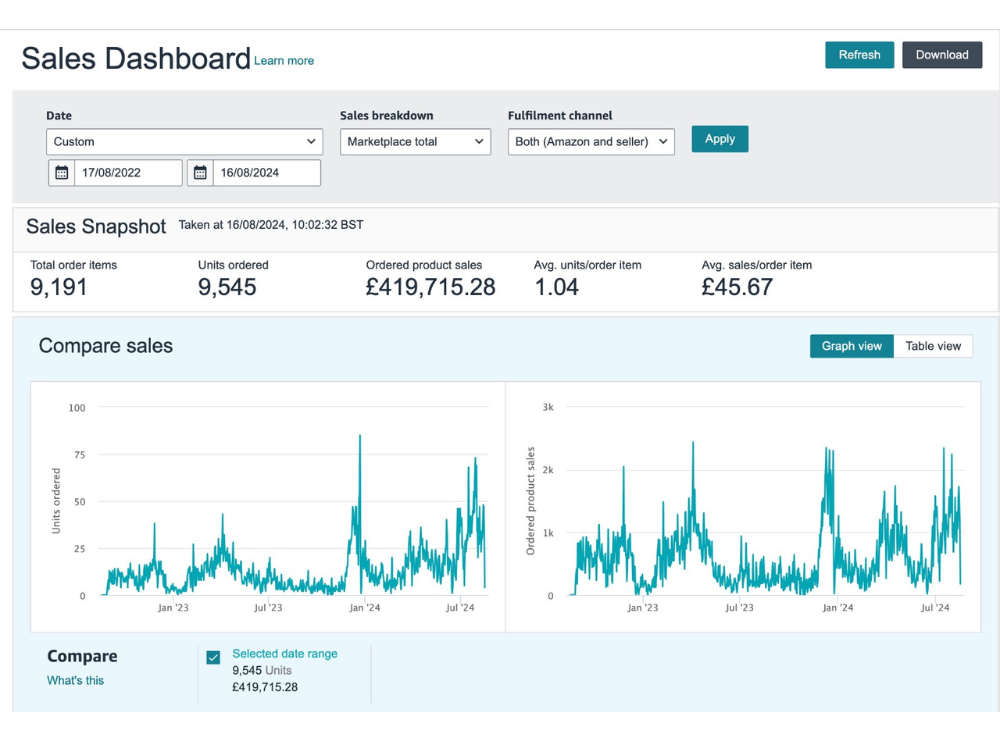Screen dimensions: 1000x750
Task: Click the start date calendar icon
Action: 62,173
